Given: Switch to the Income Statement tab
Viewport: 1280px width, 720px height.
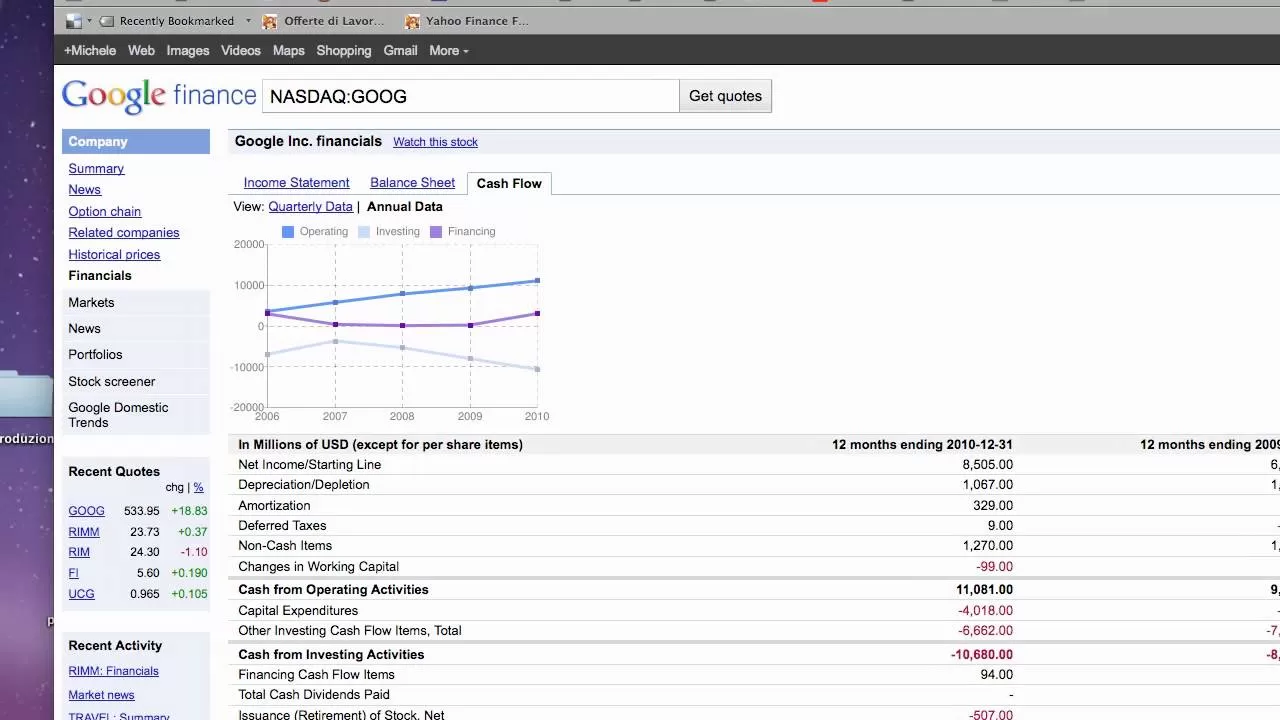Looking at the screenshot, I should click(x=296, y=182).
